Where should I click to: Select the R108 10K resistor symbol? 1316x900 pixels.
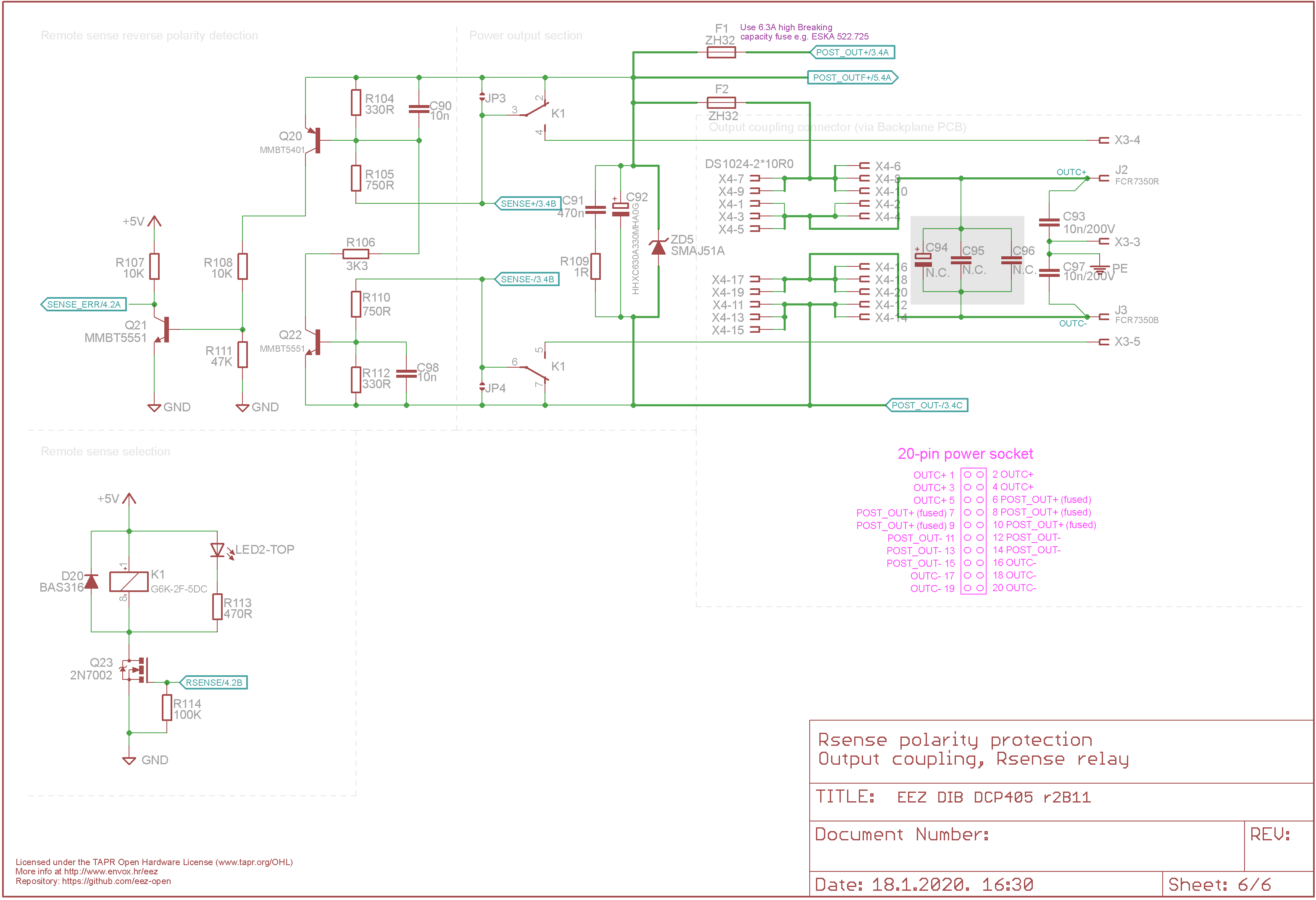pos(242,266)
